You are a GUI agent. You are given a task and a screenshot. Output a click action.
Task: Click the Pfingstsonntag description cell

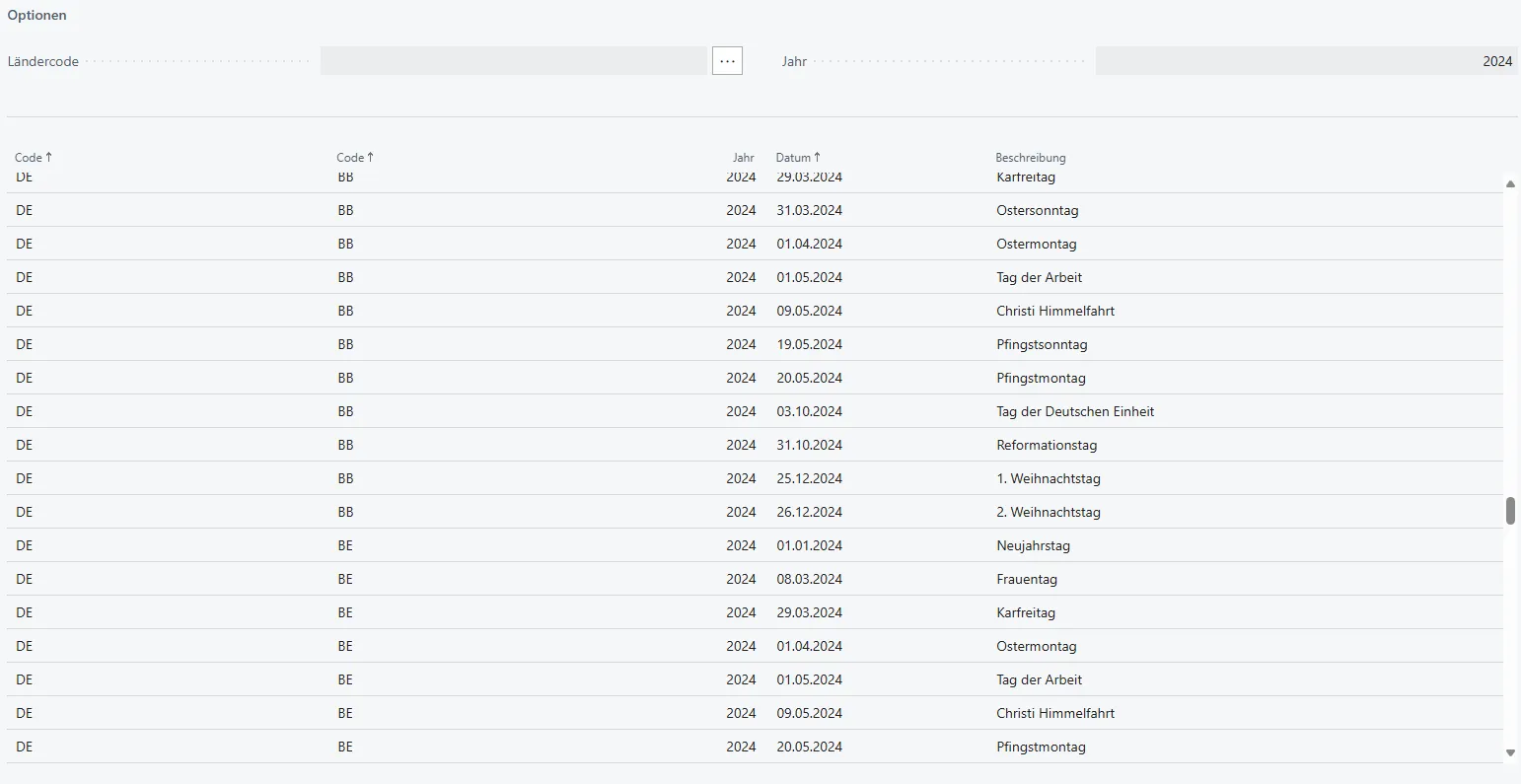(x=1042, y=344)
